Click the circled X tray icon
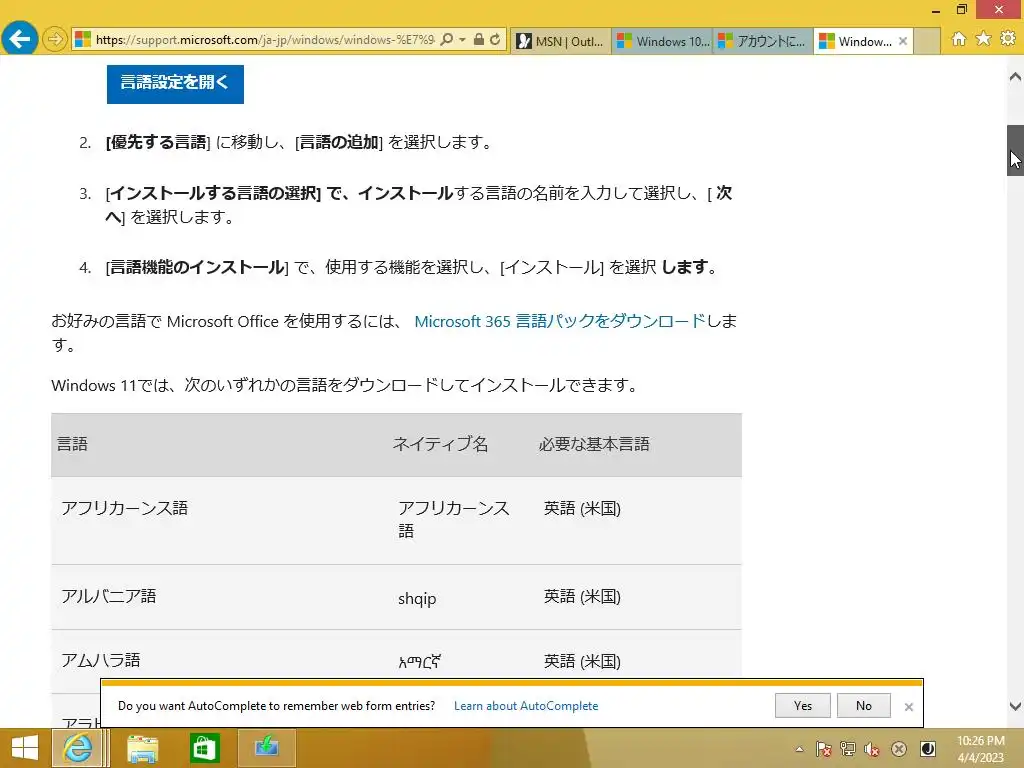The image size is (1024, 768). pos(899,749)
